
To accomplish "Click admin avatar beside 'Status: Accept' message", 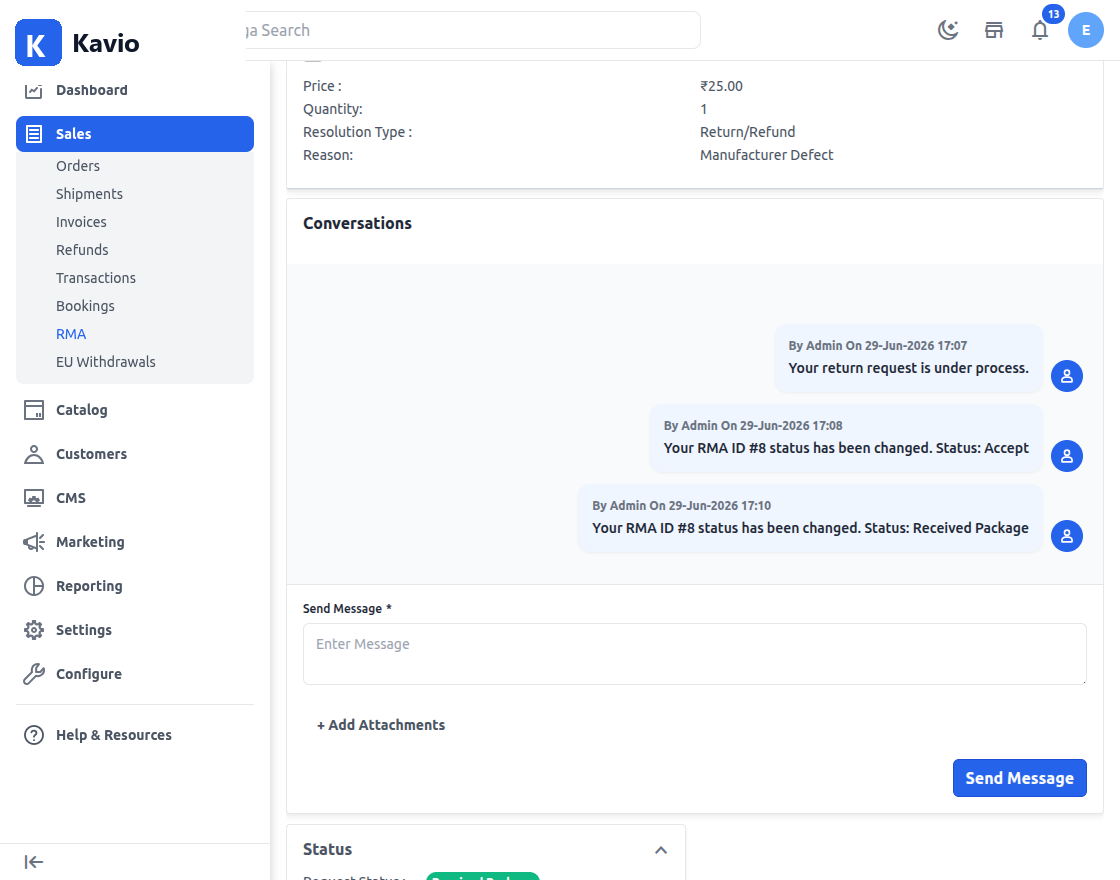I will [1066, 456].
